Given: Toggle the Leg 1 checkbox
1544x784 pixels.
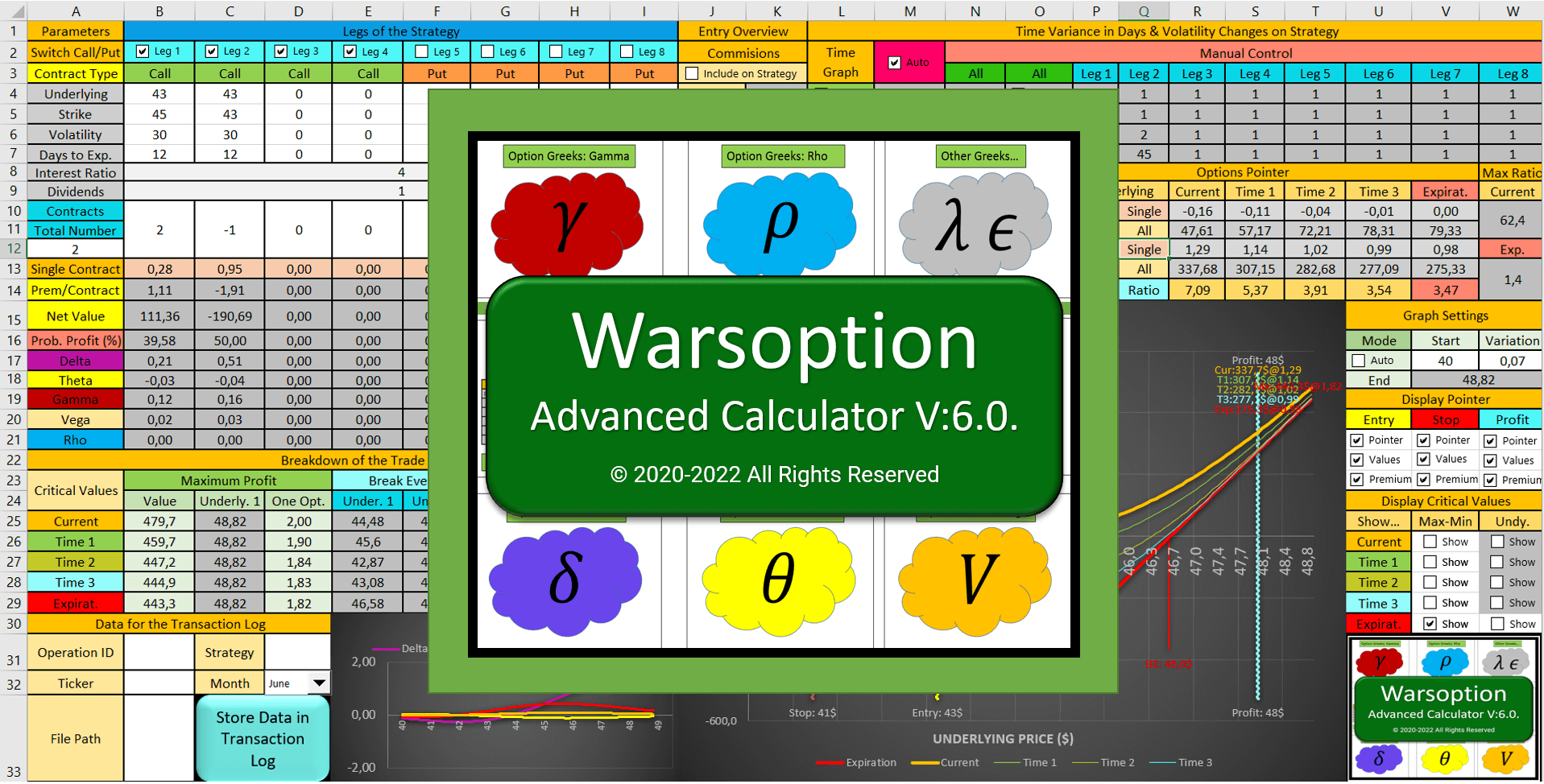Looking at the screenshot, I should pos(143,51).
